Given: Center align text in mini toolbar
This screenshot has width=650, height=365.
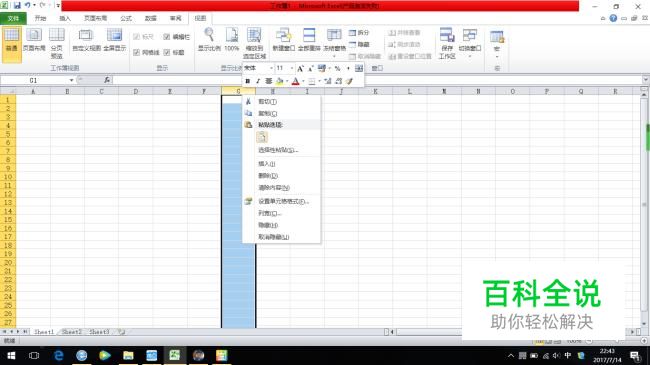Looking at the screenshot, I should pos(269,81).
